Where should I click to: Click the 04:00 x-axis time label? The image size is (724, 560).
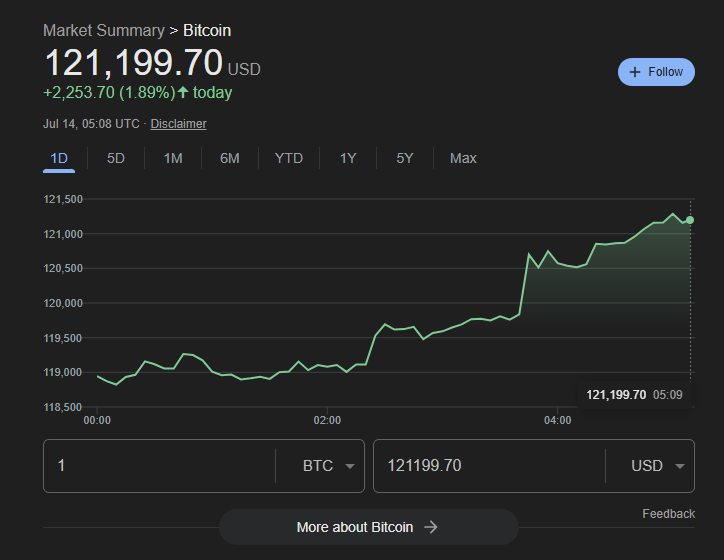(557, 420)
